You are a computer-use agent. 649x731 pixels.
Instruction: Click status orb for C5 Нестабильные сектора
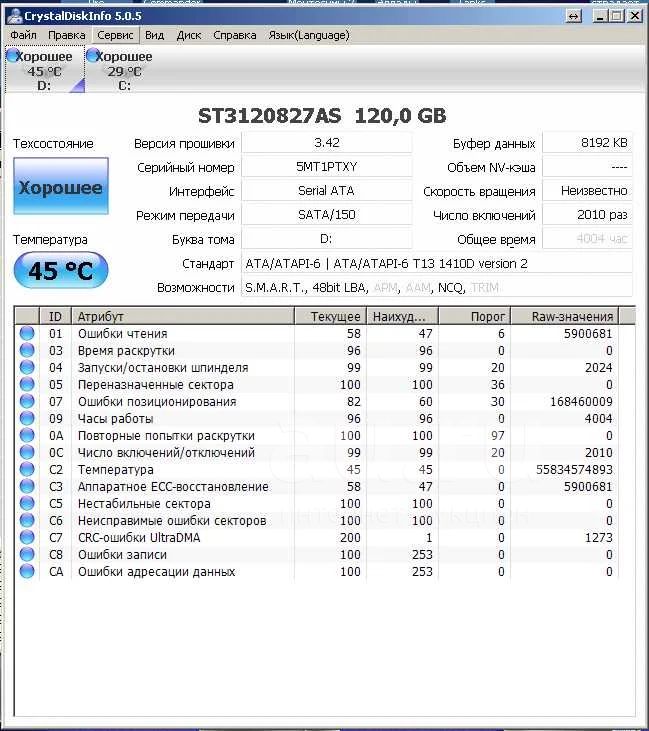[x=27, y=503]
